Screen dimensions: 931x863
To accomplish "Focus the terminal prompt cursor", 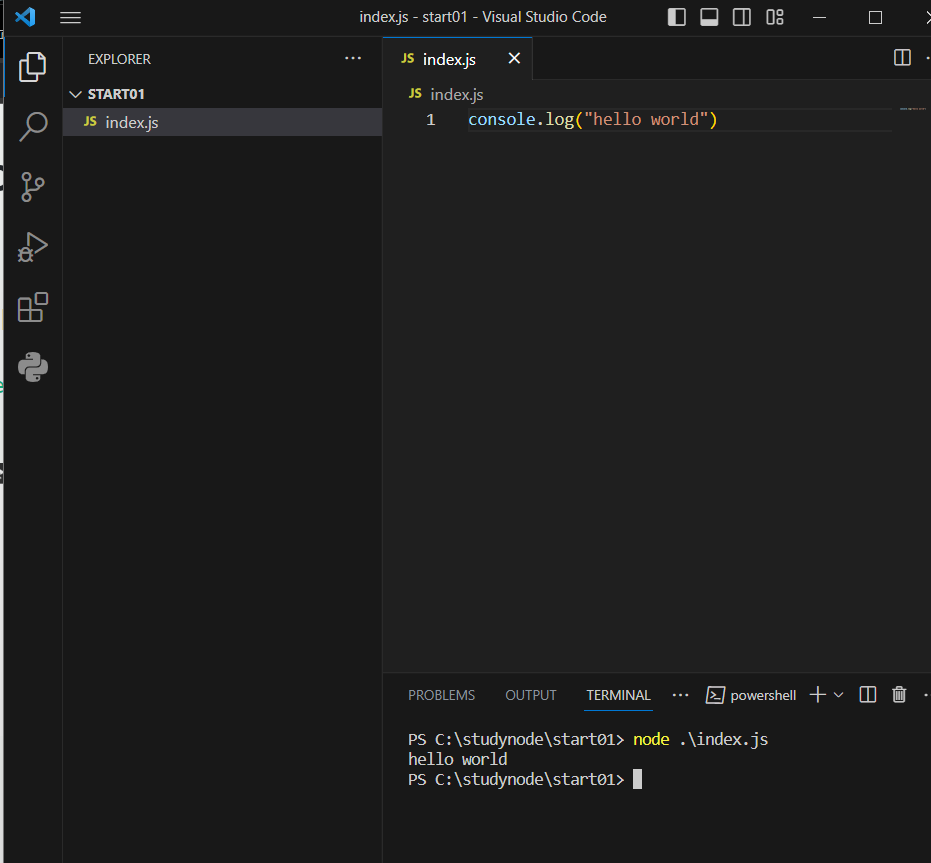I will pyautogui.click(x=638, y=779).
